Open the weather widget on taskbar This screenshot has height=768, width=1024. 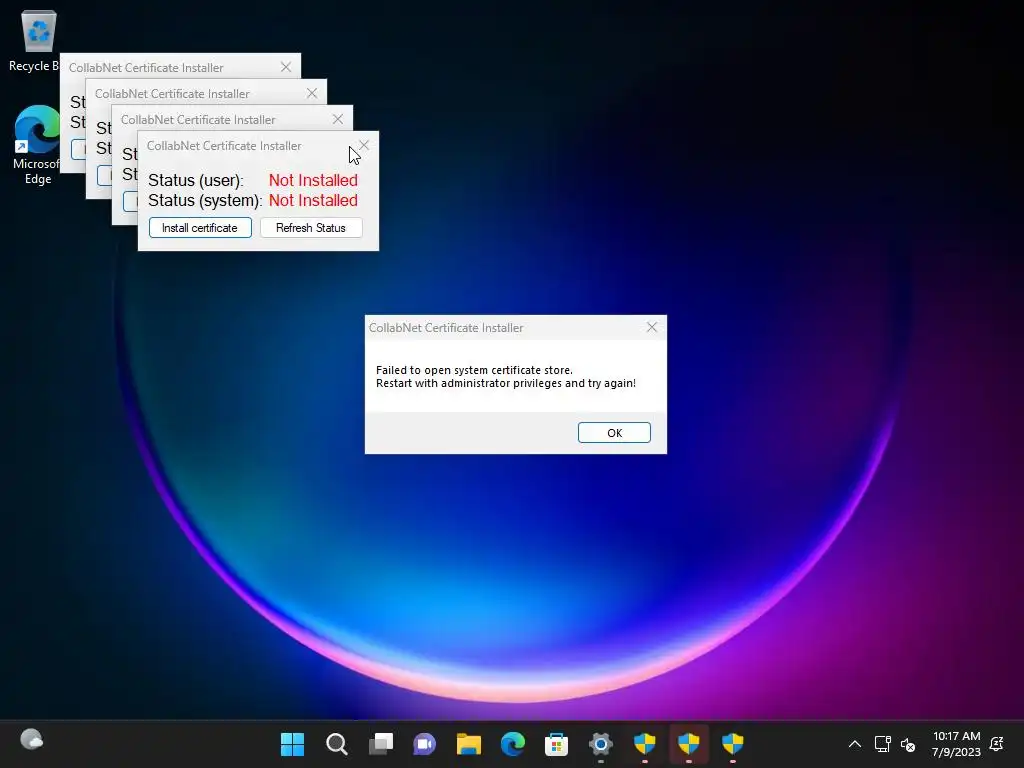click(x=31, y=740)
